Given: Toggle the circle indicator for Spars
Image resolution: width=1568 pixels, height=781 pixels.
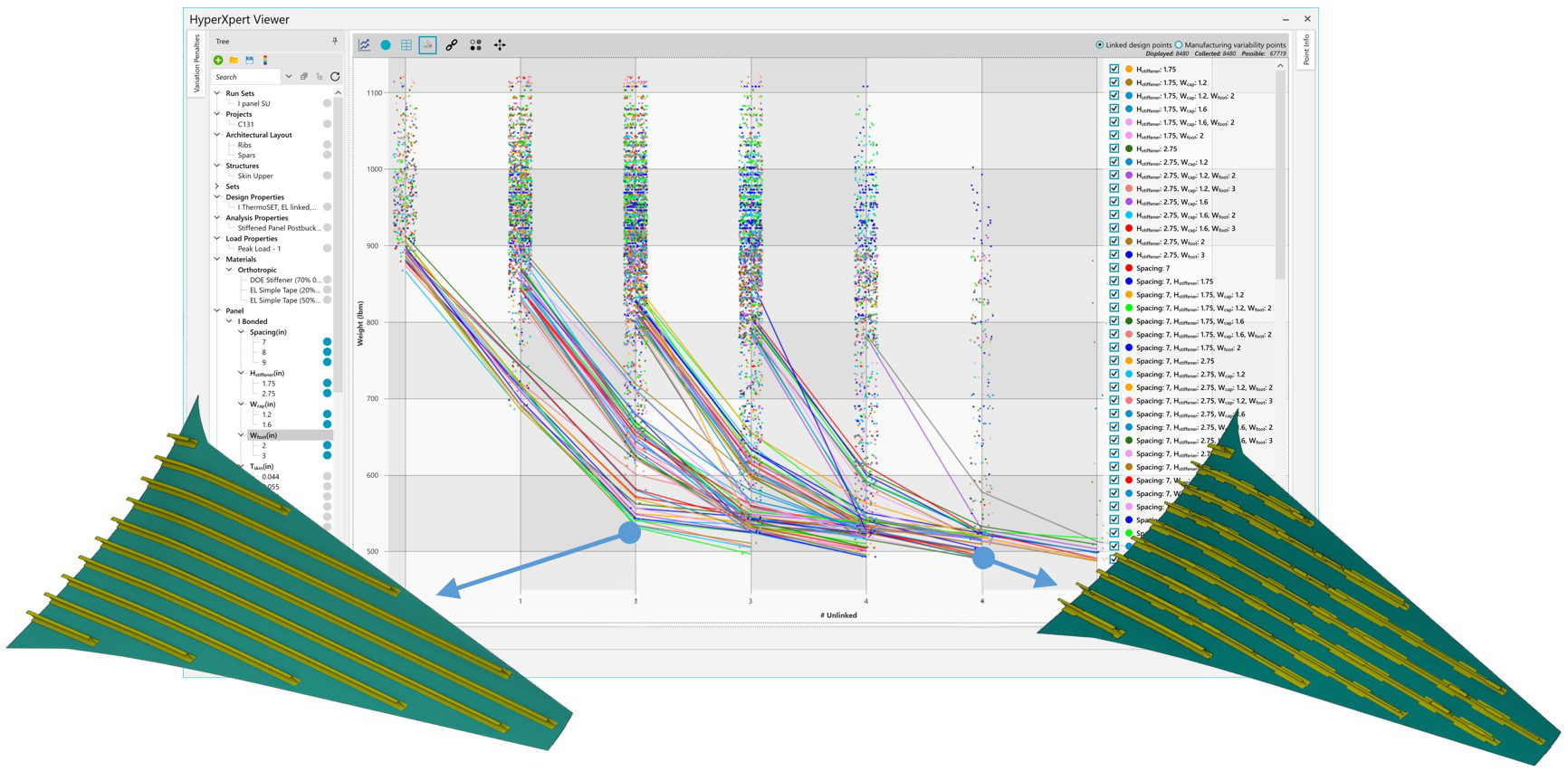Looking at the screenshot, I should coord(327,155).
